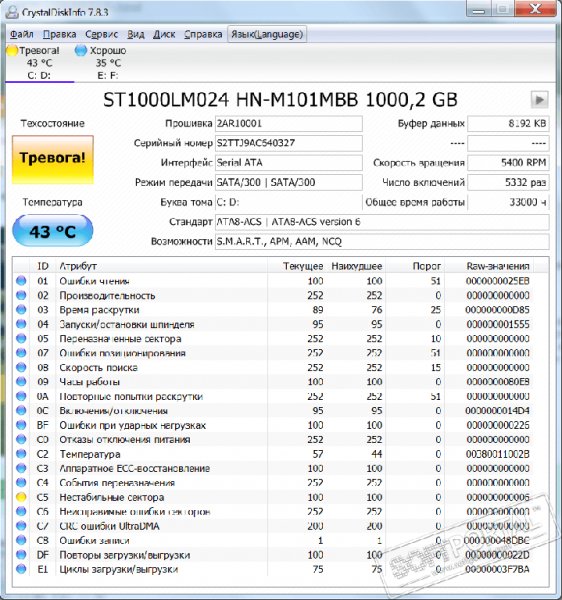Image resolution: width=562 pixels, height=600 pixels.
Task: Click status icon for Аппаратное ECC-восстановление
Action: [21, 468]
